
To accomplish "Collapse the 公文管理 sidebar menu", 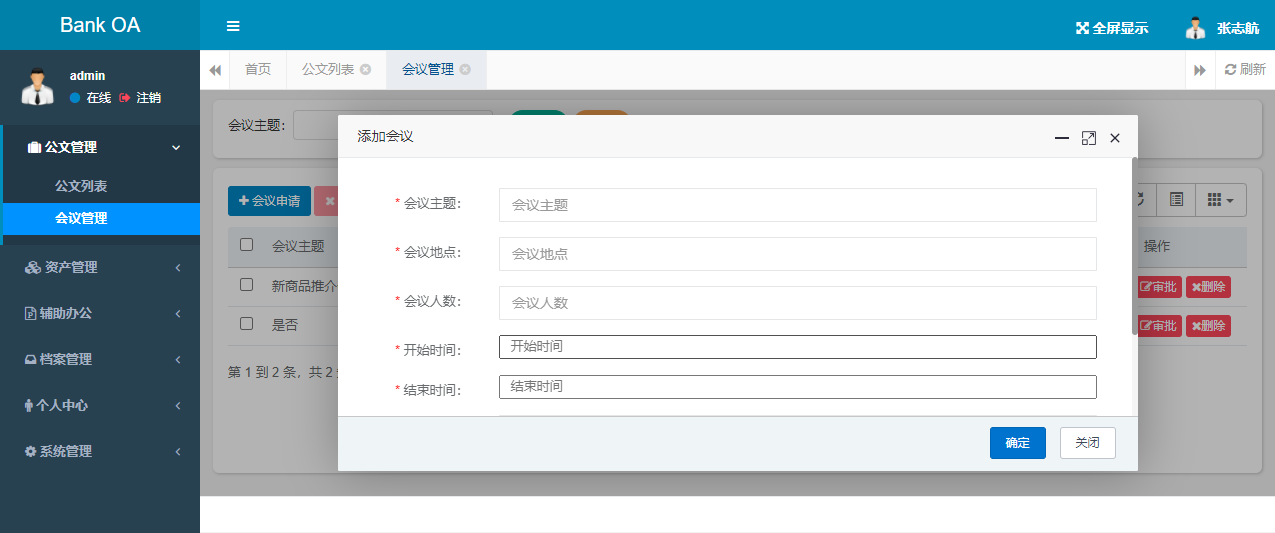I will click(x=101, y=147).
